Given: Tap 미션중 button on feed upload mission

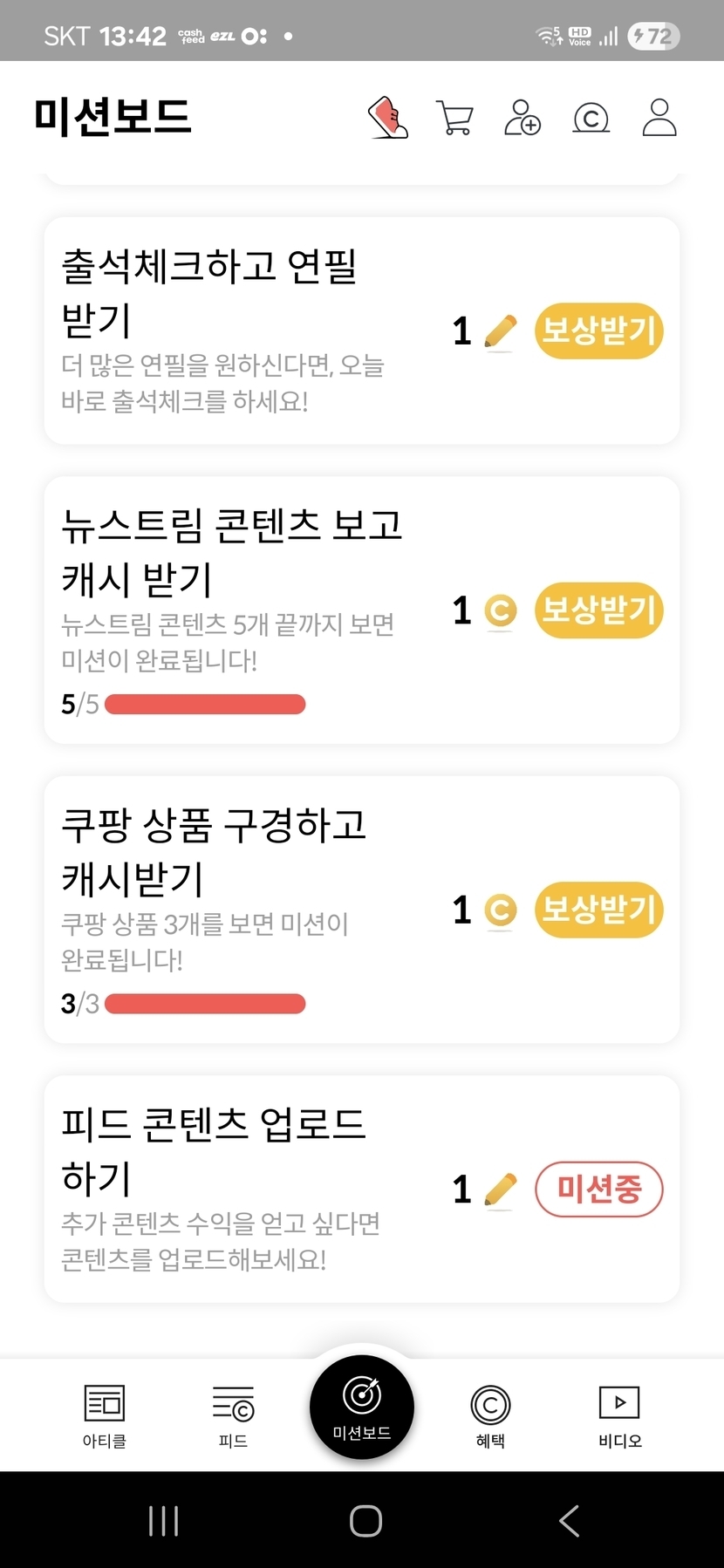Looking at the screenshot, I should pyautogui.click(x=598, y=1190).
